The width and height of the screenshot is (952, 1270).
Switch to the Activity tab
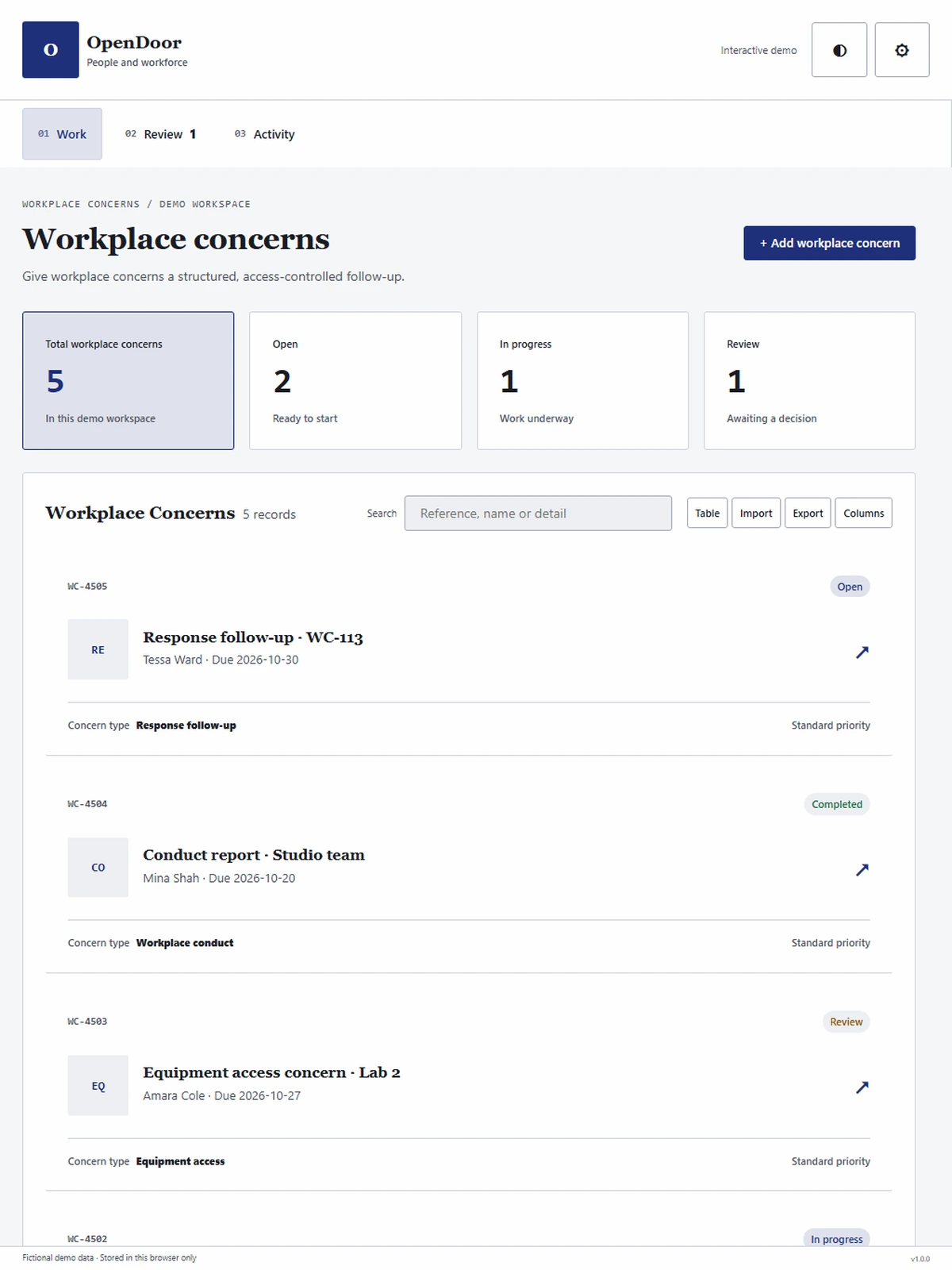[x=264, y=134]
